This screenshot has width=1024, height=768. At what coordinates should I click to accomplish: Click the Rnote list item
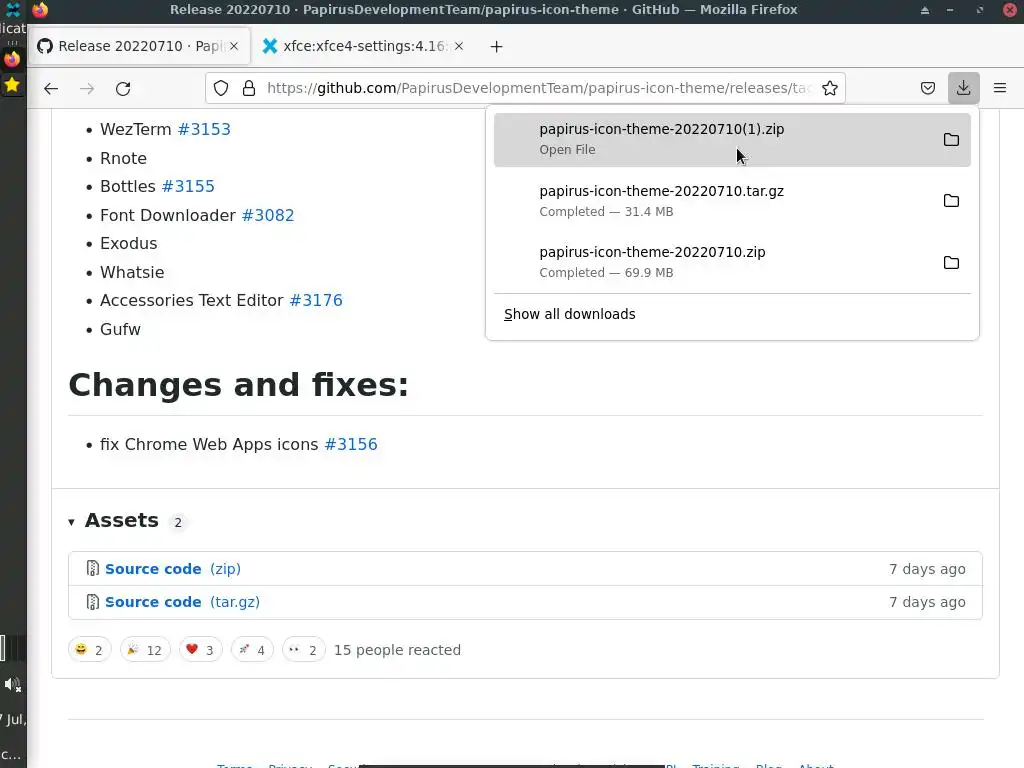(x=123, y=158)
